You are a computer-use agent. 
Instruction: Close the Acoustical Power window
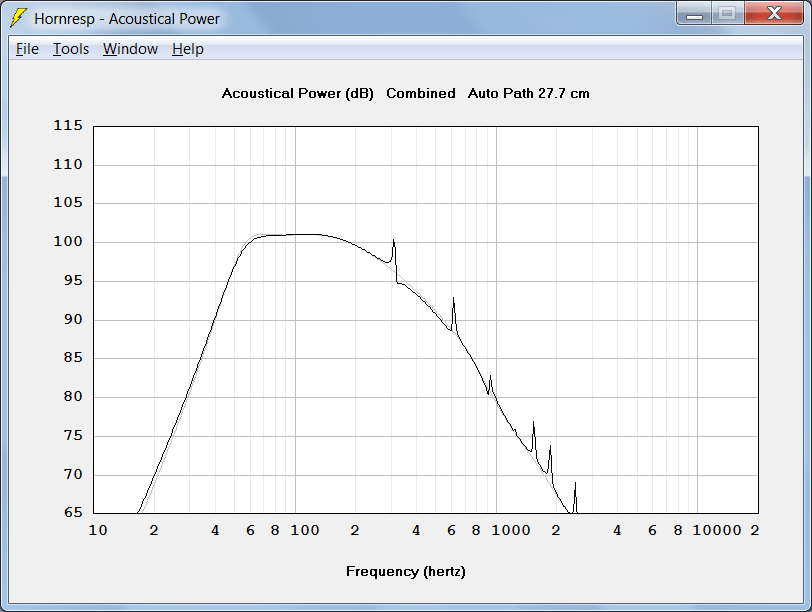click(x=774, y=13)
